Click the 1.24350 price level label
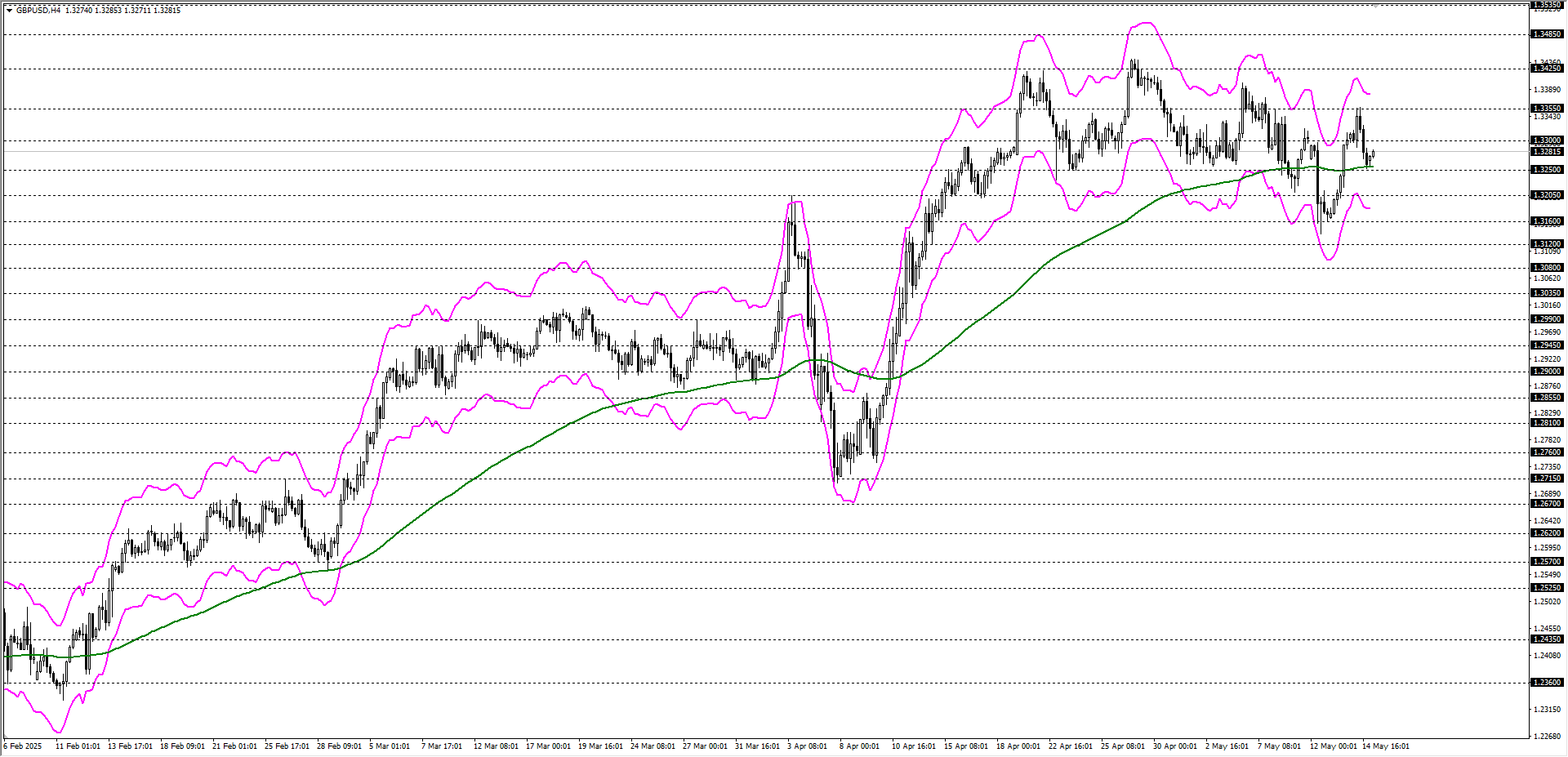The width and height of the screenshot is (1568, 757). tap(1547, 639)
